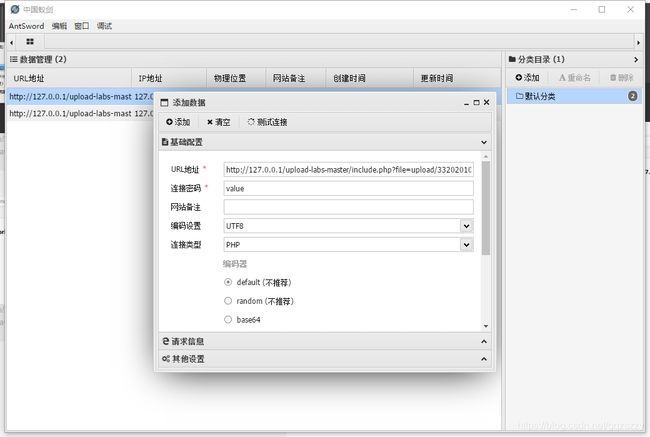Open the 调试 menu
Screen dimensions: 650x437
104,25
